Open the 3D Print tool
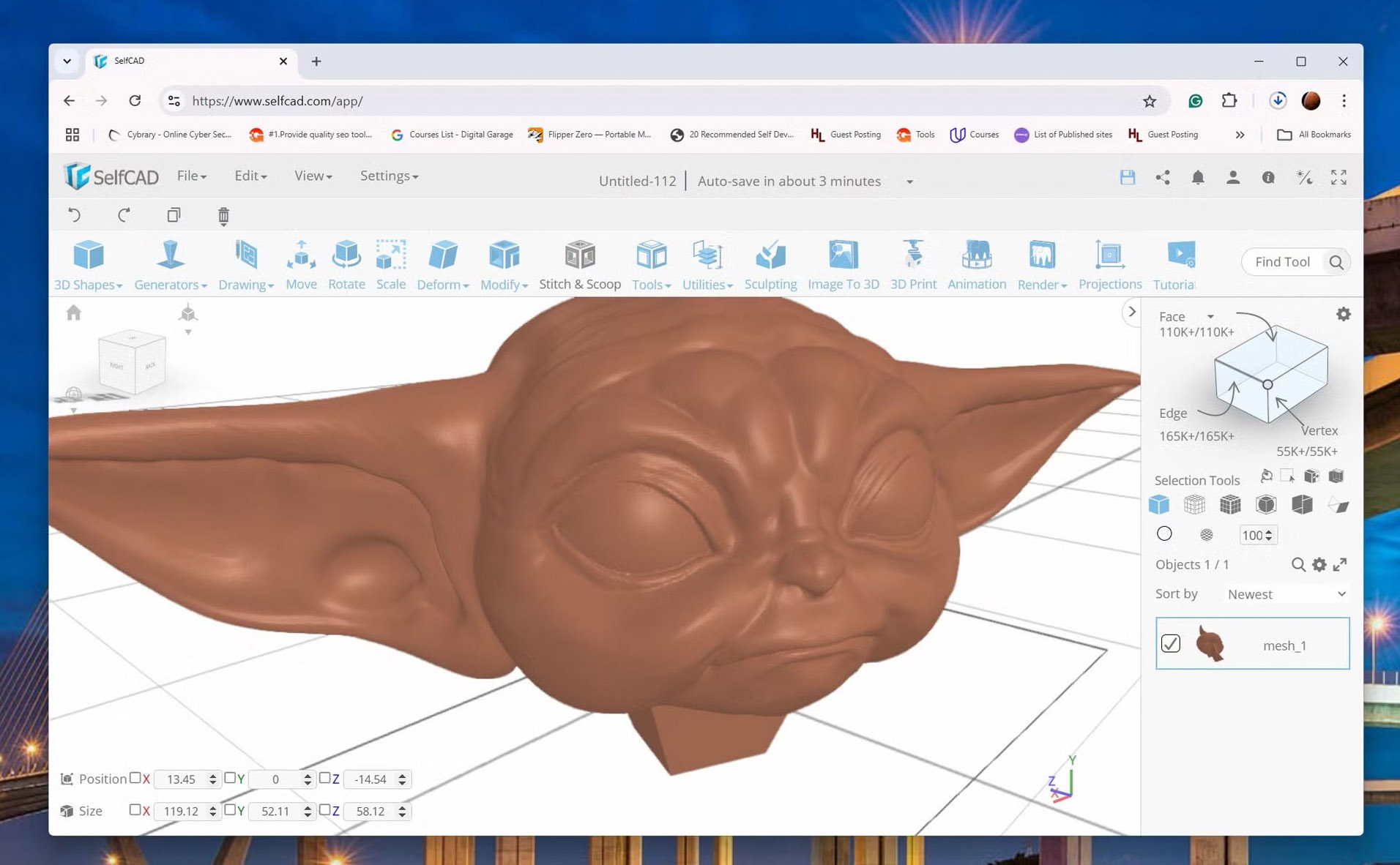Screen dimensions: 1400x865 (913, 265)
